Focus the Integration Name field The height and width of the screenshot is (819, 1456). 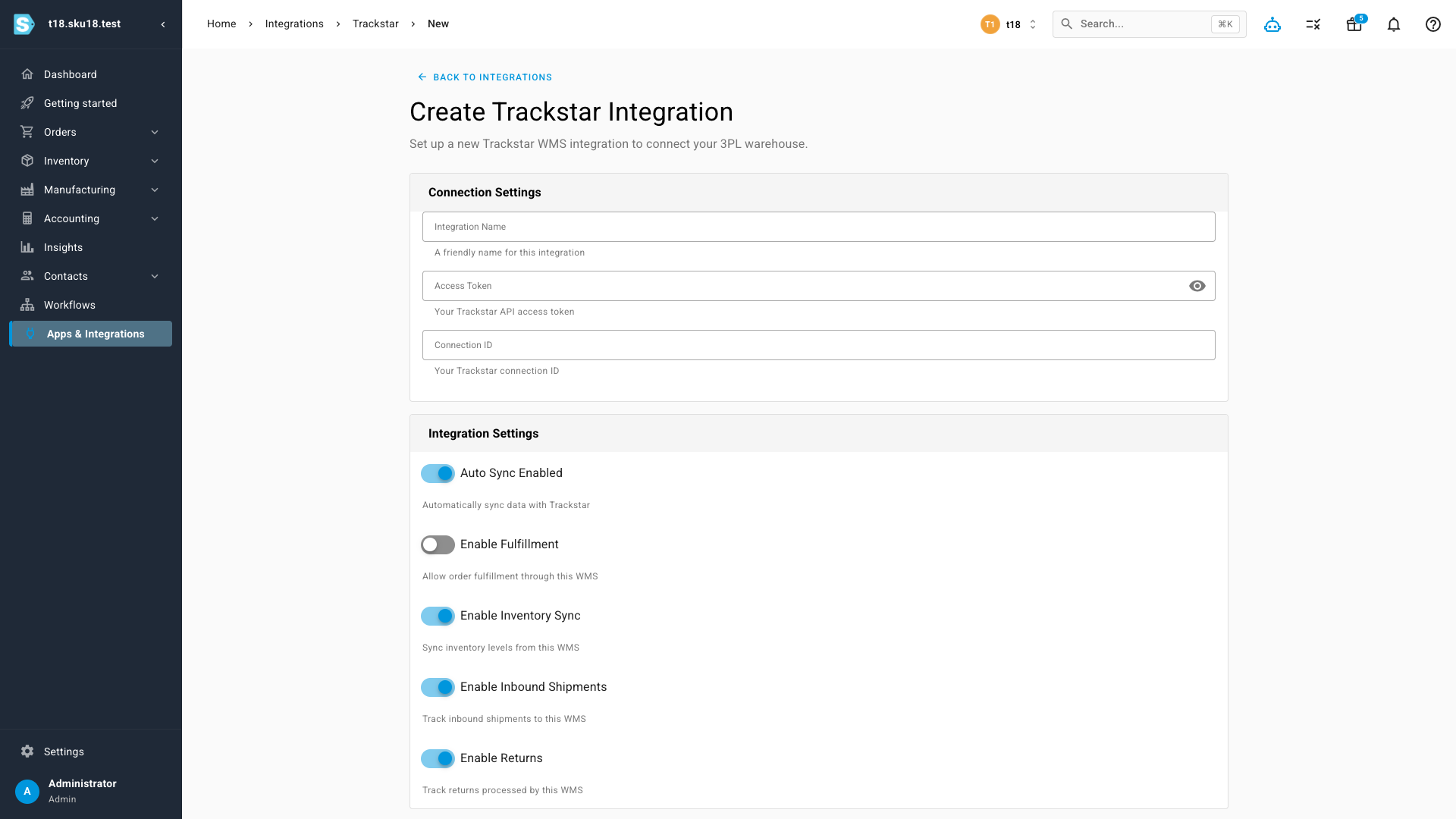(819, 227)
